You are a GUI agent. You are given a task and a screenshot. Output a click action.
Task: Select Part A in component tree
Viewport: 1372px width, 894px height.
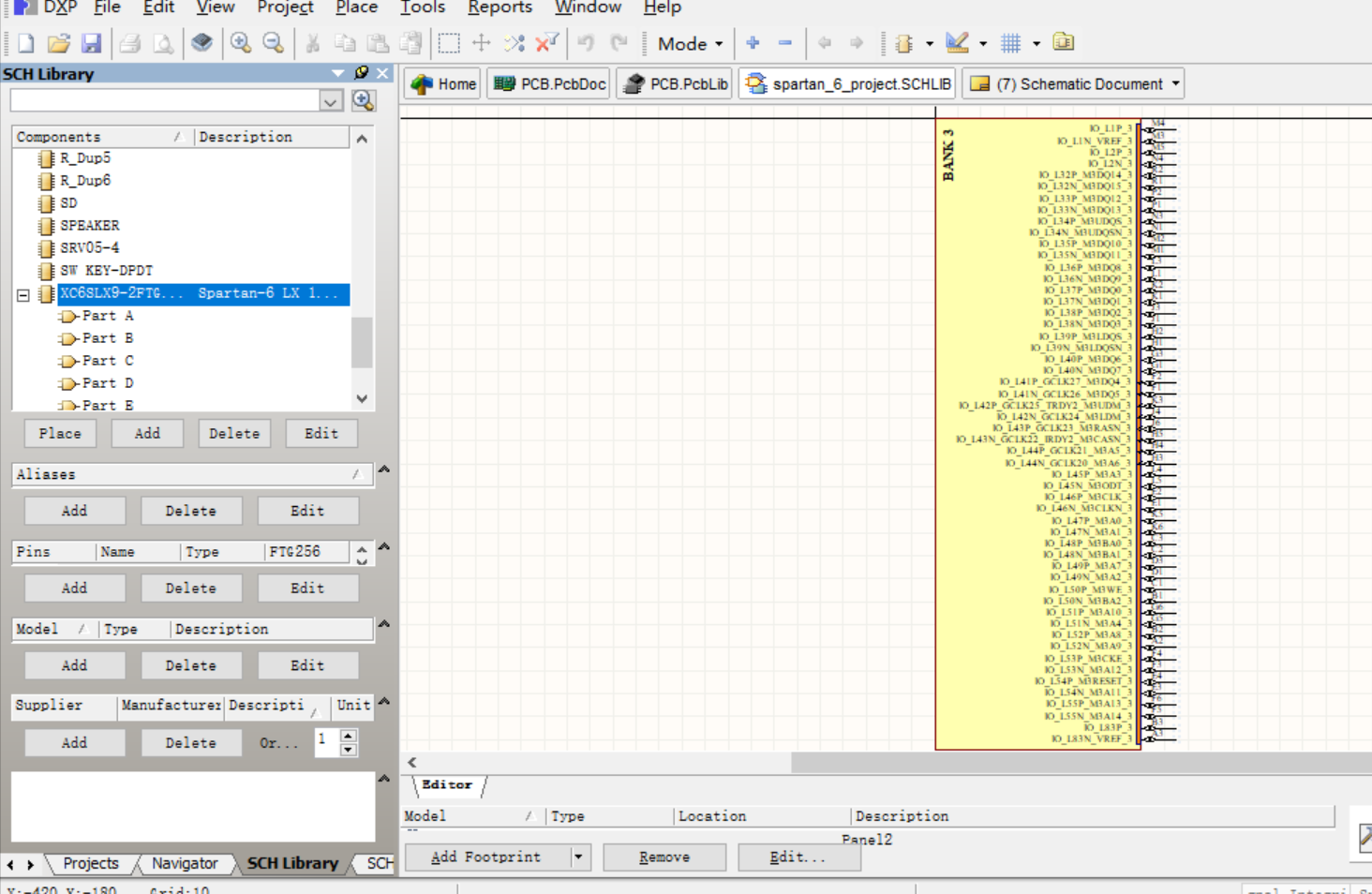(x=107, y=316)
